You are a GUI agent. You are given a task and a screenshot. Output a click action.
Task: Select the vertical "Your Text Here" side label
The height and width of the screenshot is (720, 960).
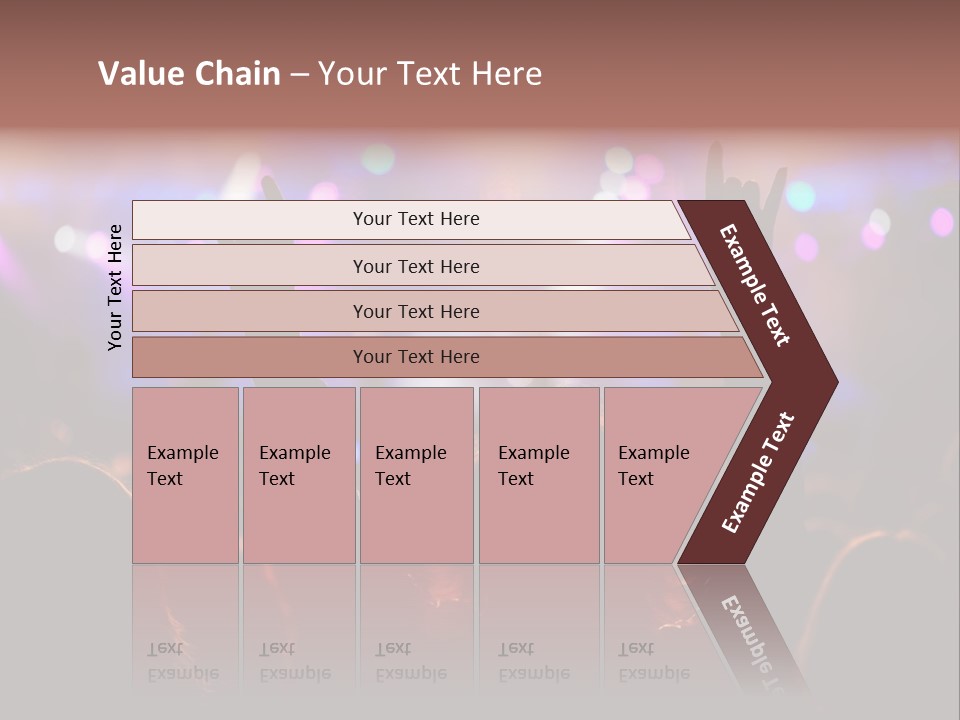[x=115, y=287]
